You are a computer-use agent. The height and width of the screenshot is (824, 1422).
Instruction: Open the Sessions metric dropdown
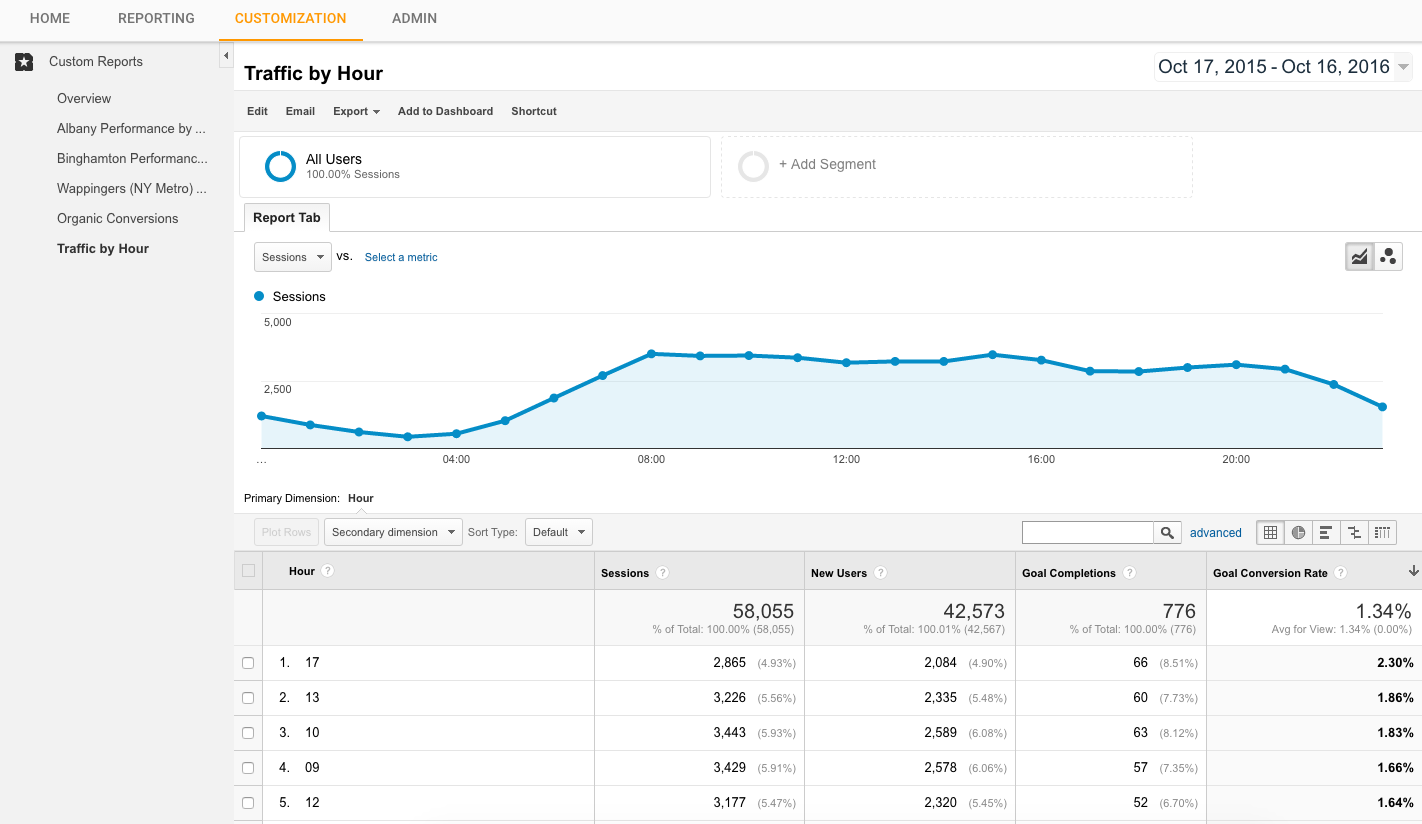292,257
